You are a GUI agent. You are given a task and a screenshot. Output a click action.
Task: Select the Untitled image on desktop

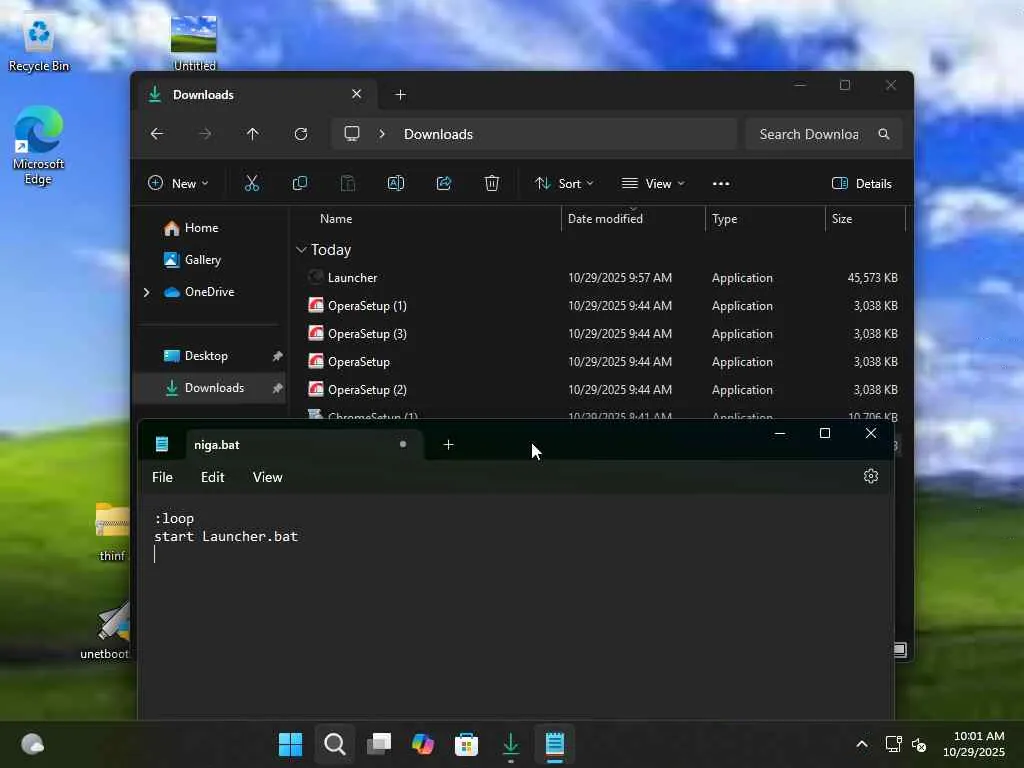194,43
